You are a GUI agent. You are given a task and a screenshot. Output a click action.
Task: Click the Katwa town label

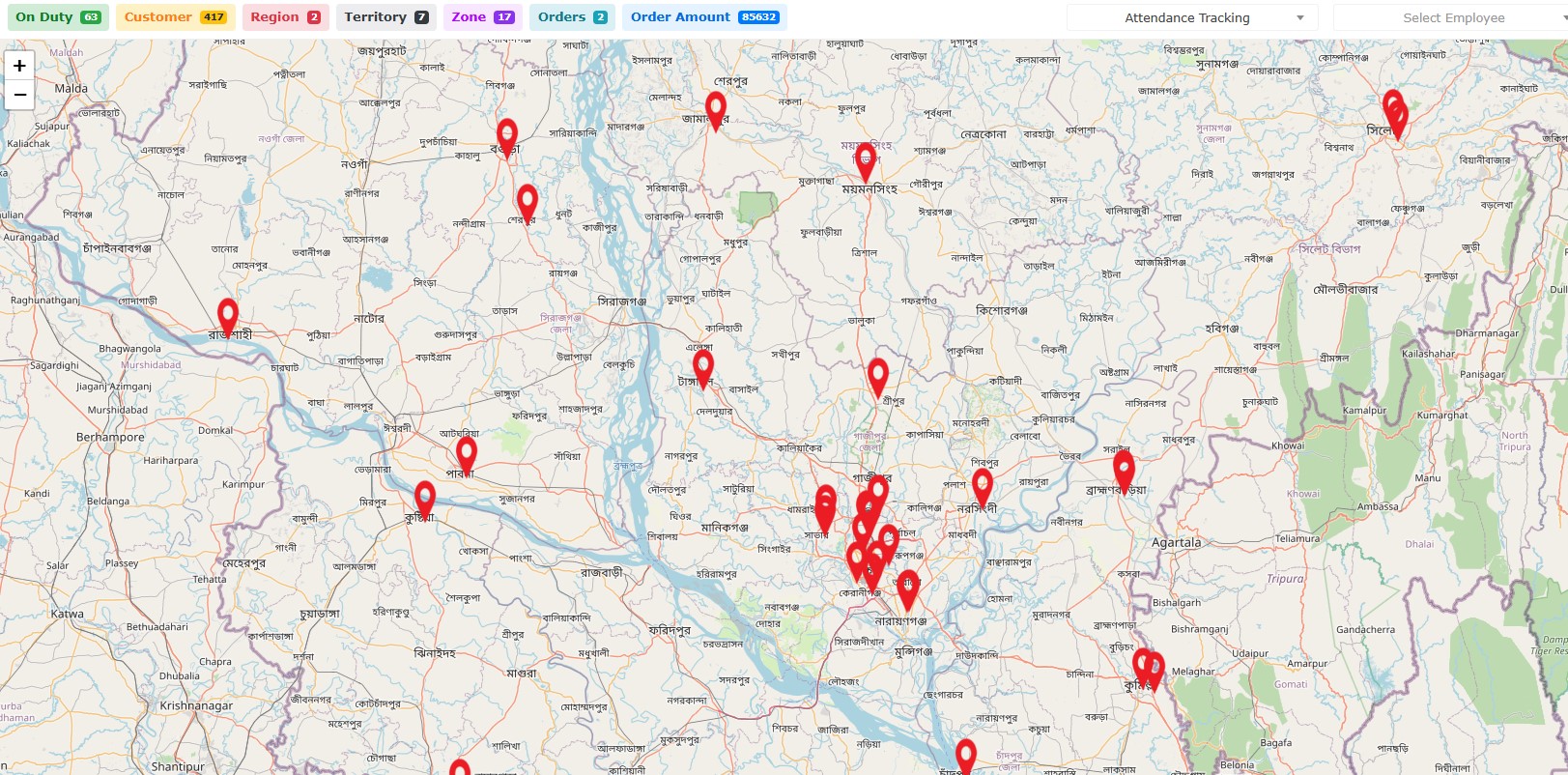pos(68,615)
